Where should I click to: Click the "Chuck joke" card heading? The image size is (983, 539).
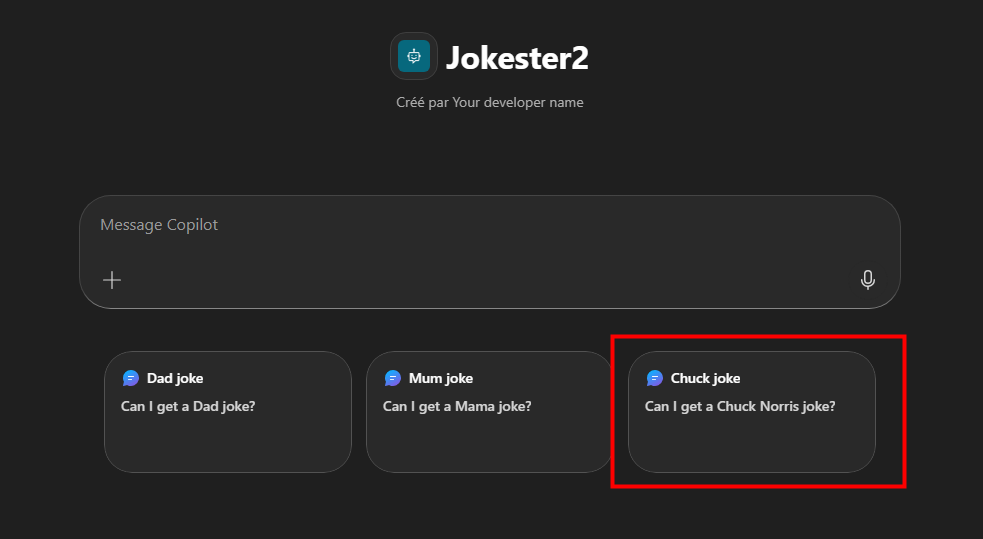(x=705, y=378)
